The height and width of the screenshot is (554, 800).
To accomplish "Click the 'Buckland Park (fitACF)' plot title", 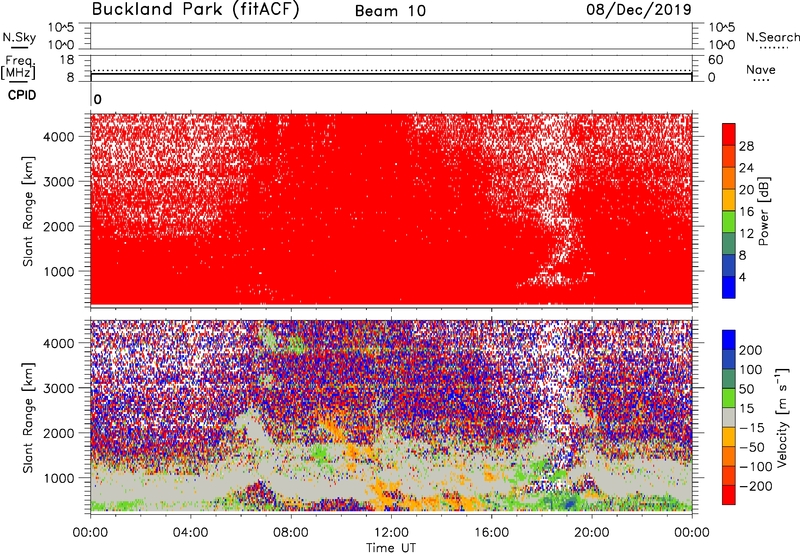I will [x=195, y=9].
